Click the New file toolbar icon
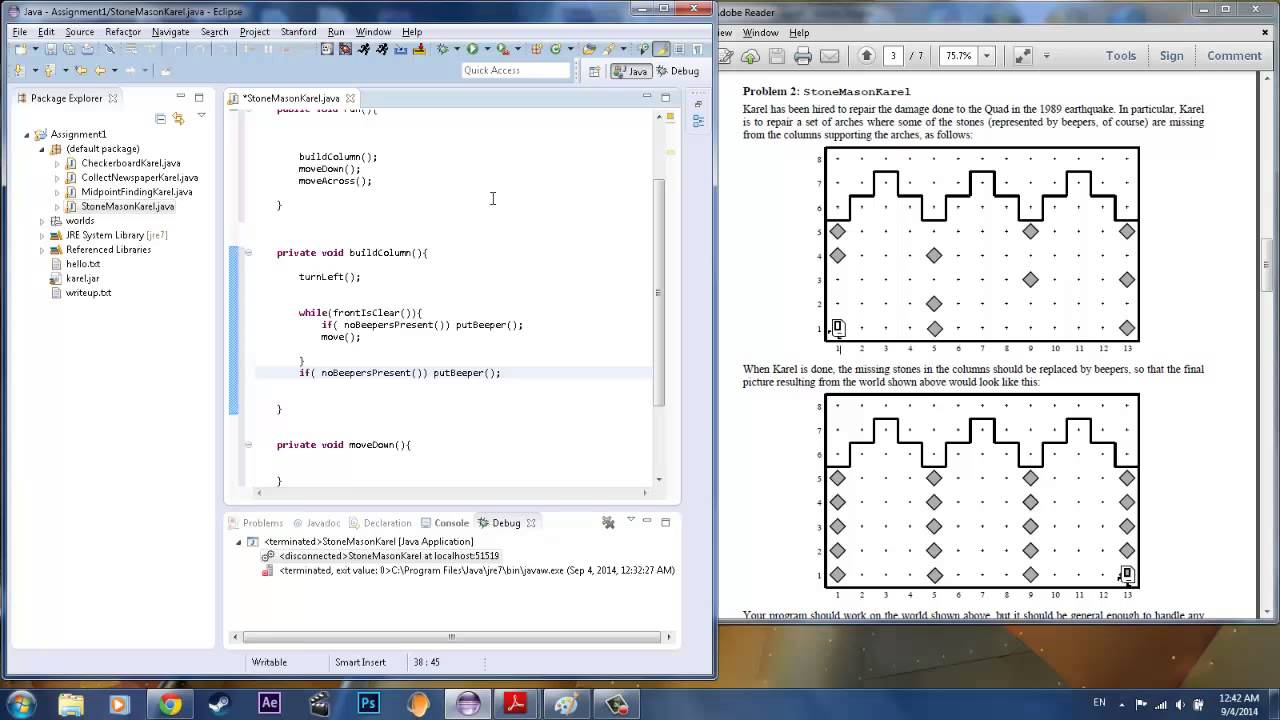This screenshot has width=1280, height=720. [21, 49]
